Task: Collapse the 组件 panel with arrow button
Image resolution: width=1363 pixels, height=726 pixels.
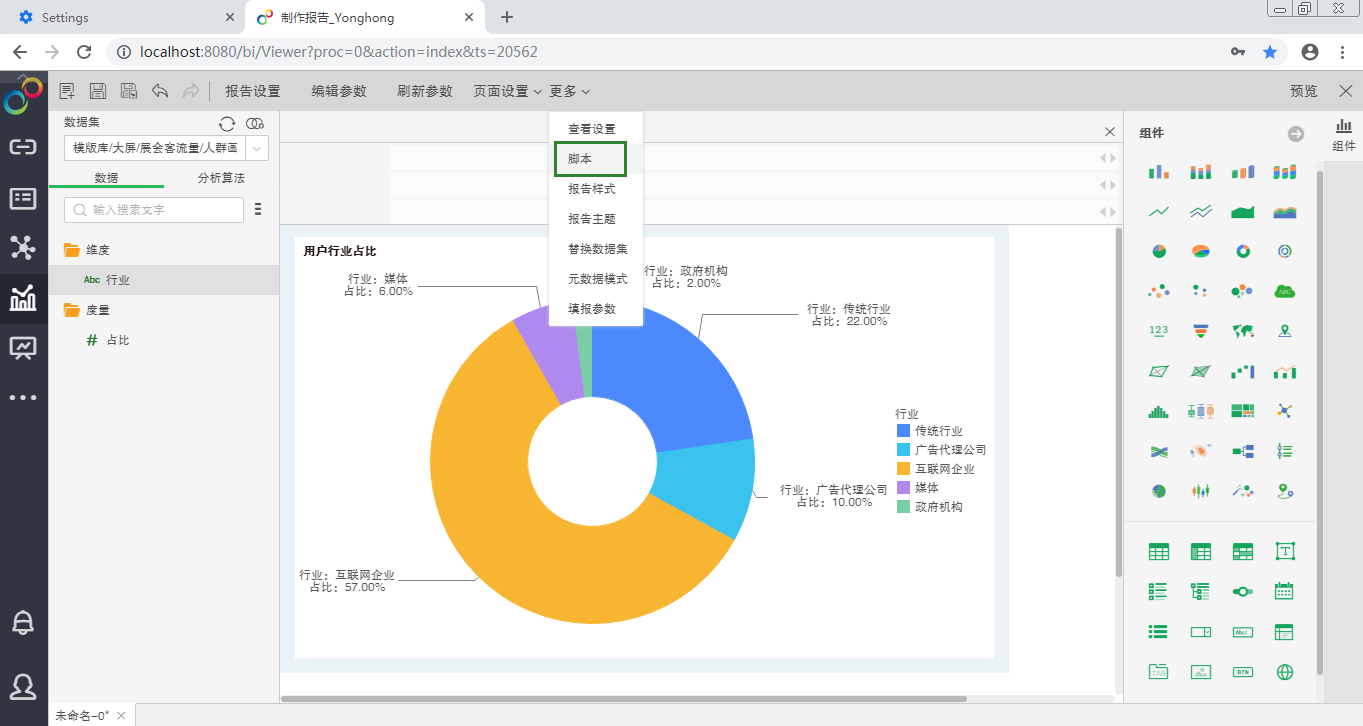Action: pyautogui.click(x=1295, y=134)
